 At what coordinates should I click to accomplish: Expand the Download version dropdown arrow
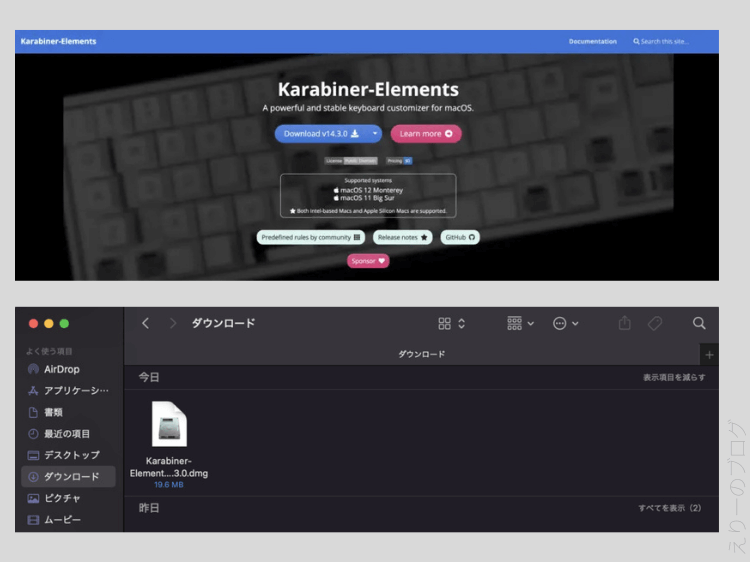tap(375, 133)
